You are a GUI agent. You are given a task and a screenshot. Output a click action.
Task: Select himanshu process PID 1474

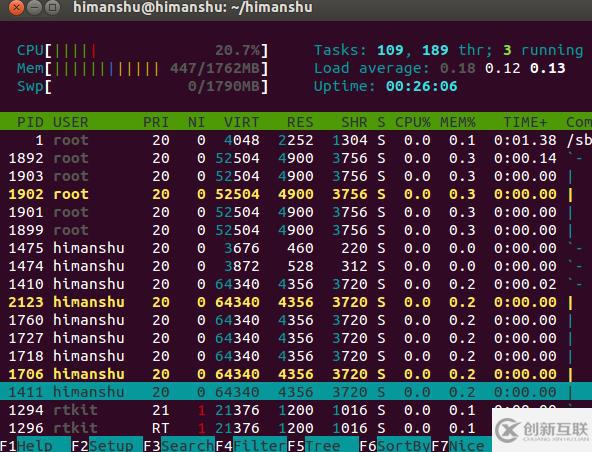[296, 266]
